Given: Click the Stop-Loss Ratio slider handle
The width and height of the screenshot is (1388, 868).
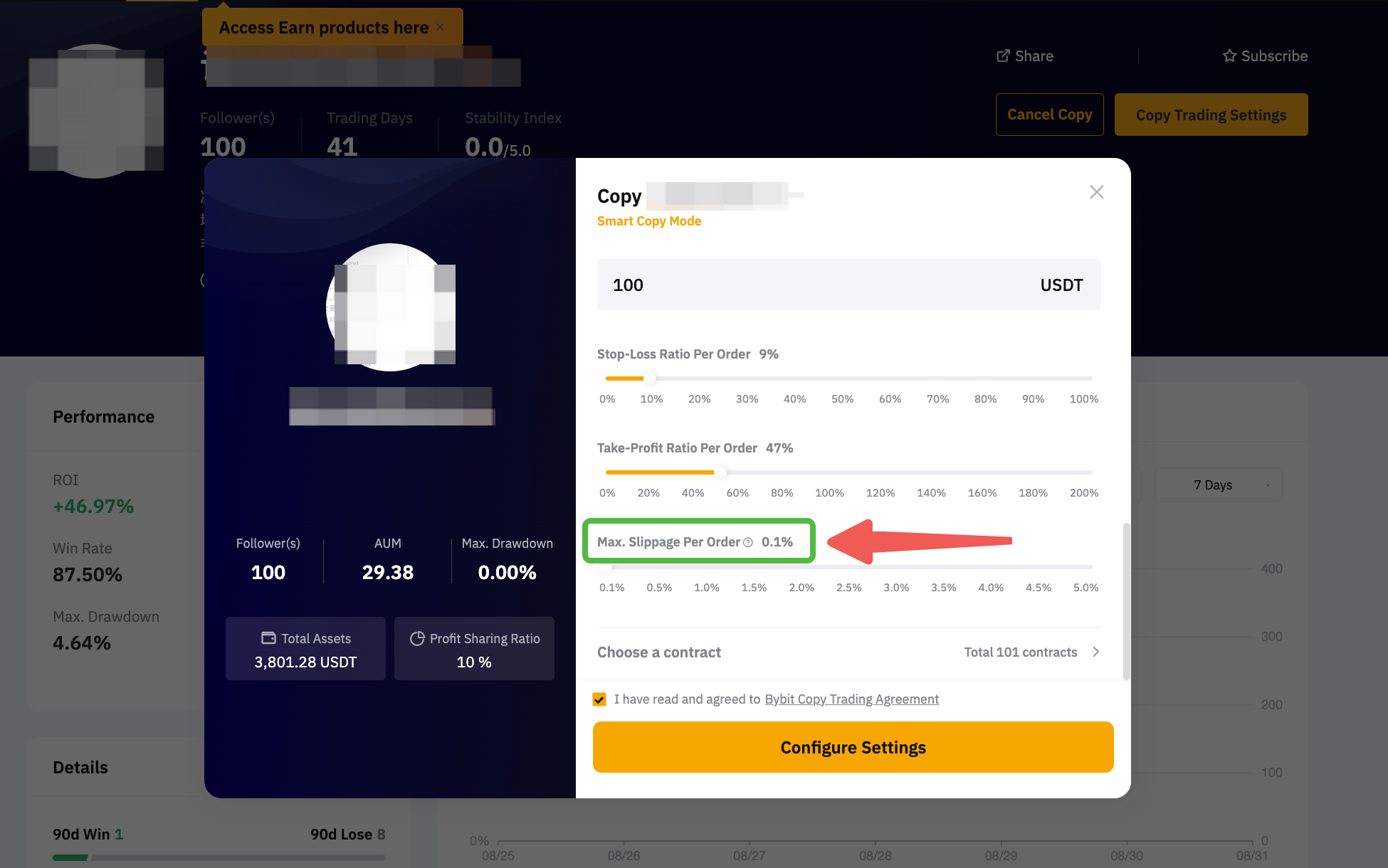Looking at the screenshot, I should coord(649,379).
